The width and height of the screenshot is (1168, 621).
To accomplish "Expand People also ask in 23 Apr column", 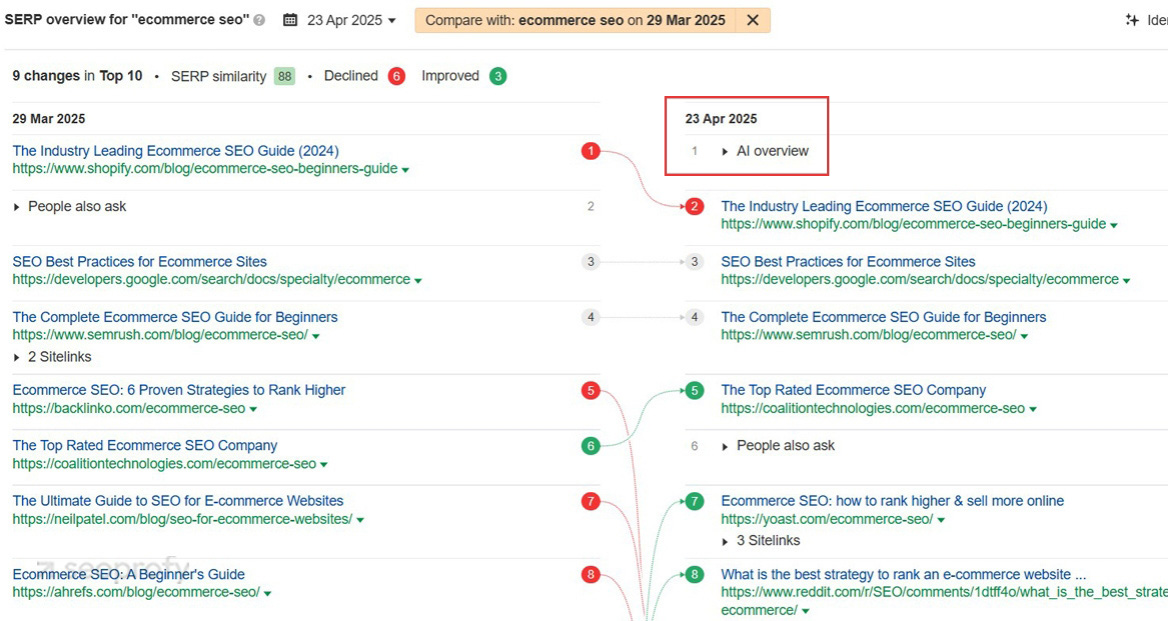I will (x=778, y=445).
